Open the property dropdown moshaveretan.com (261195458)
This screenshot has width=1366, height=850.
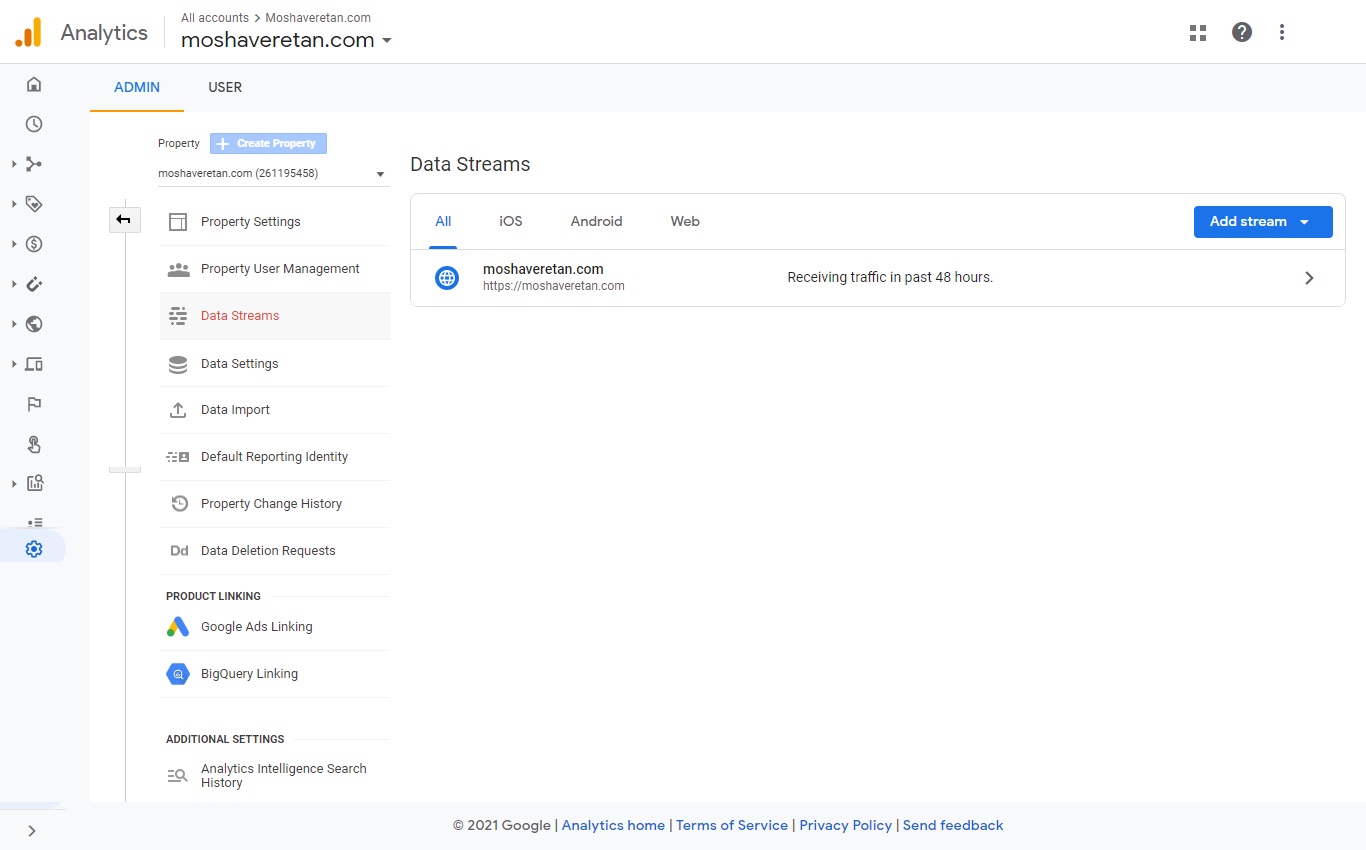coord(273,173)
